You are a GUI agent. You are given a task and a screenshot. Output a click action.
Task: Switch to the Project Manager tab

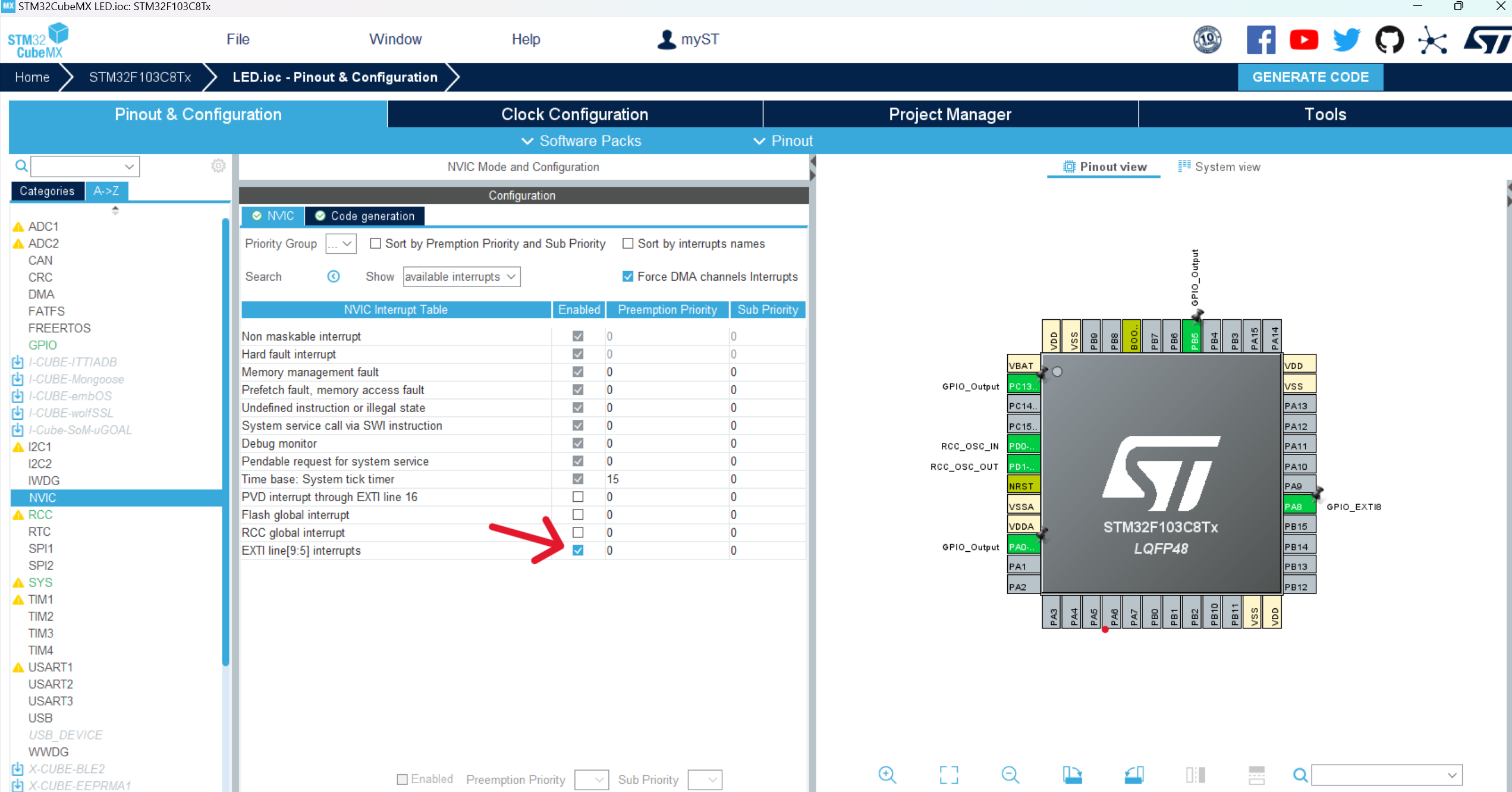click(x=950, y=114)
